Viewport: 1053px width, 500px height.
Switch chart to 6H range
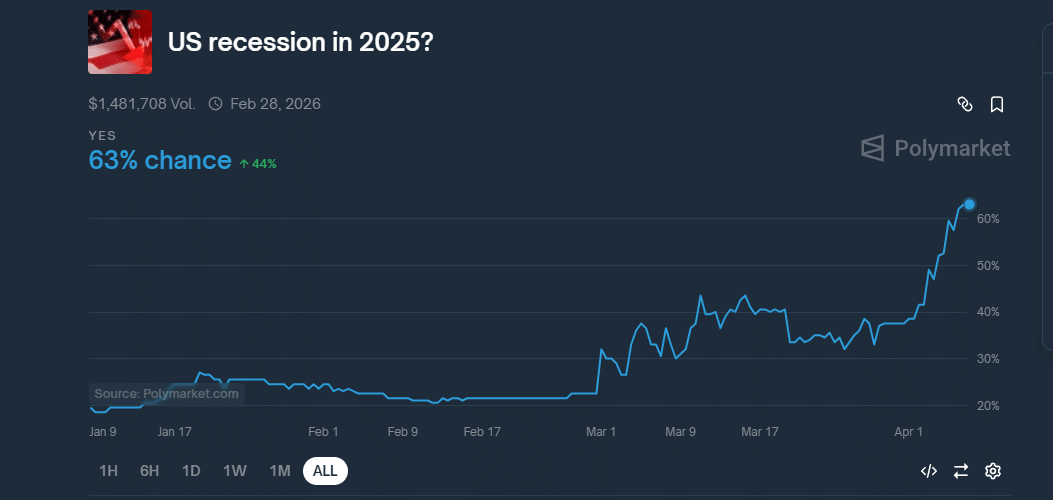pyautogui.click(x=150, y=471)
